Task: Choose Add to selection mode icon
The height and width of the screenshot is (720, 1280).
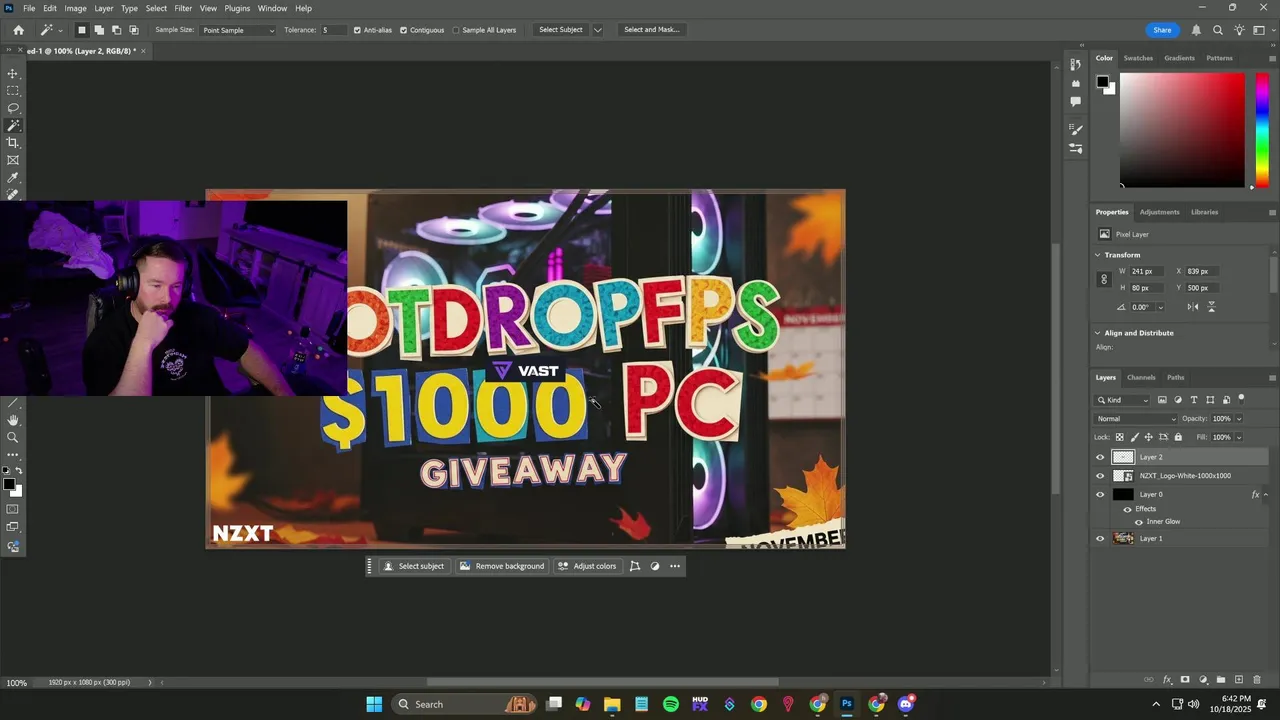Action: (99, 30)
